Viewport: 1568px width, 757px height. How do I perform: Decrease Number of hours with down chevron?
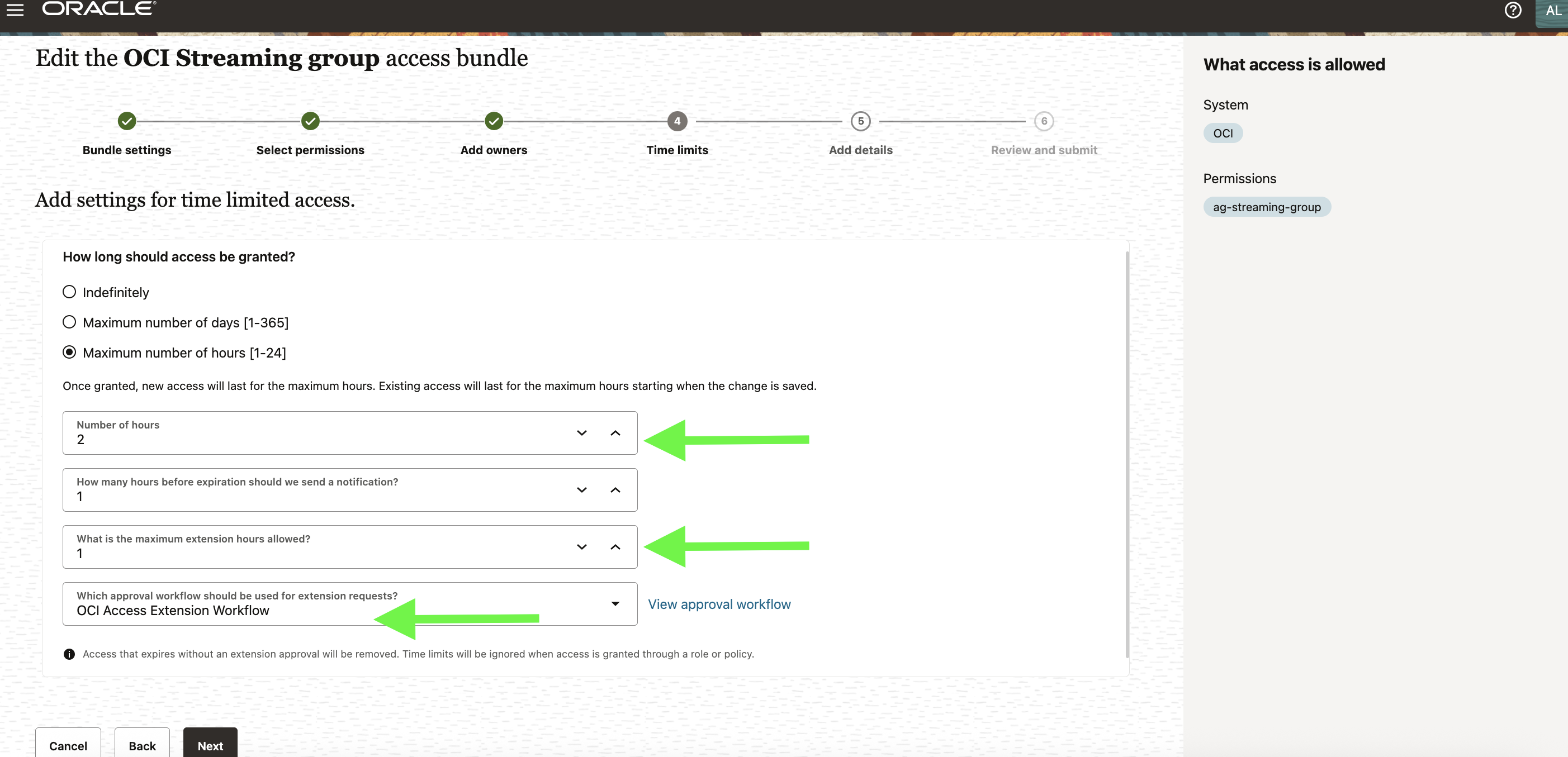tap(581, 432)
